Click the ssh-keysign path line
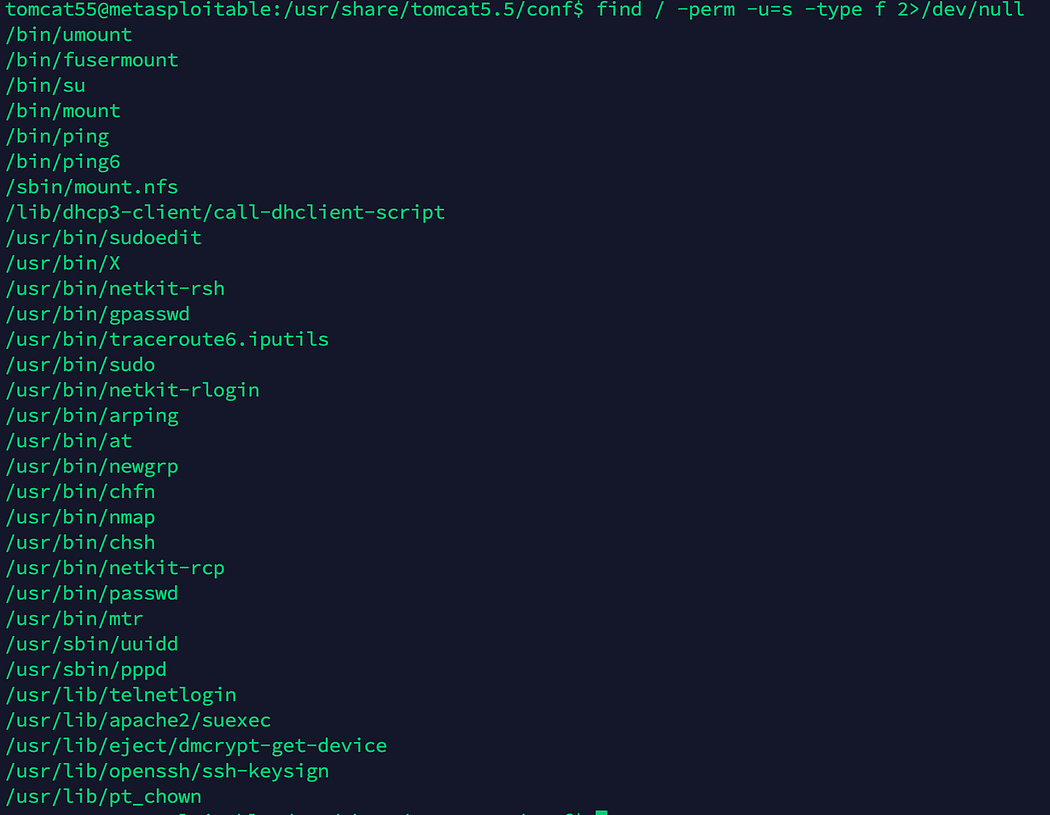The image size is (1050, 815). pyautogui.click(x=167, y=771)
